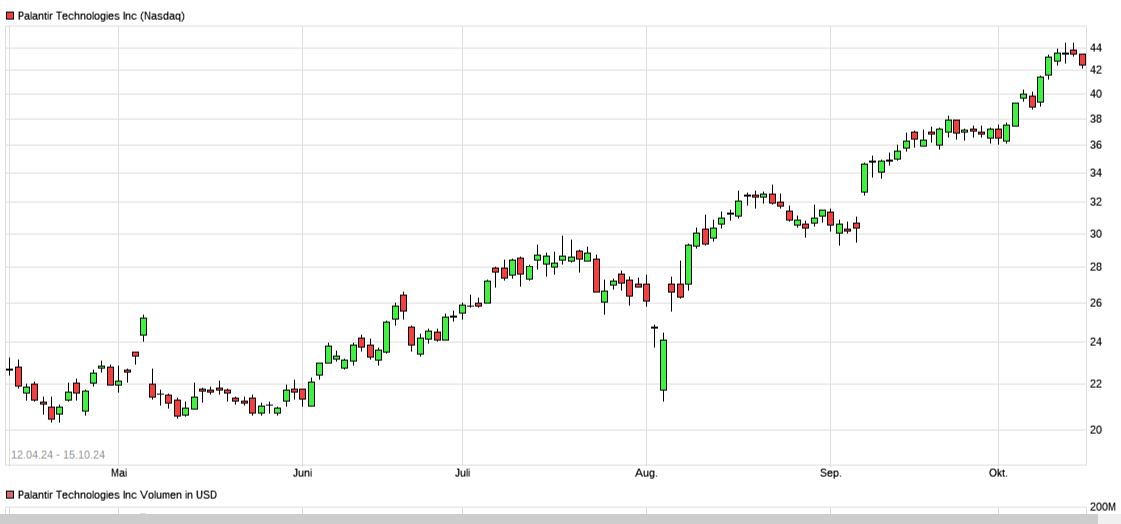Click the 'Juni' month label on the time axis
This screenshot has height=524, width=1121.
(x=302, y=473)
